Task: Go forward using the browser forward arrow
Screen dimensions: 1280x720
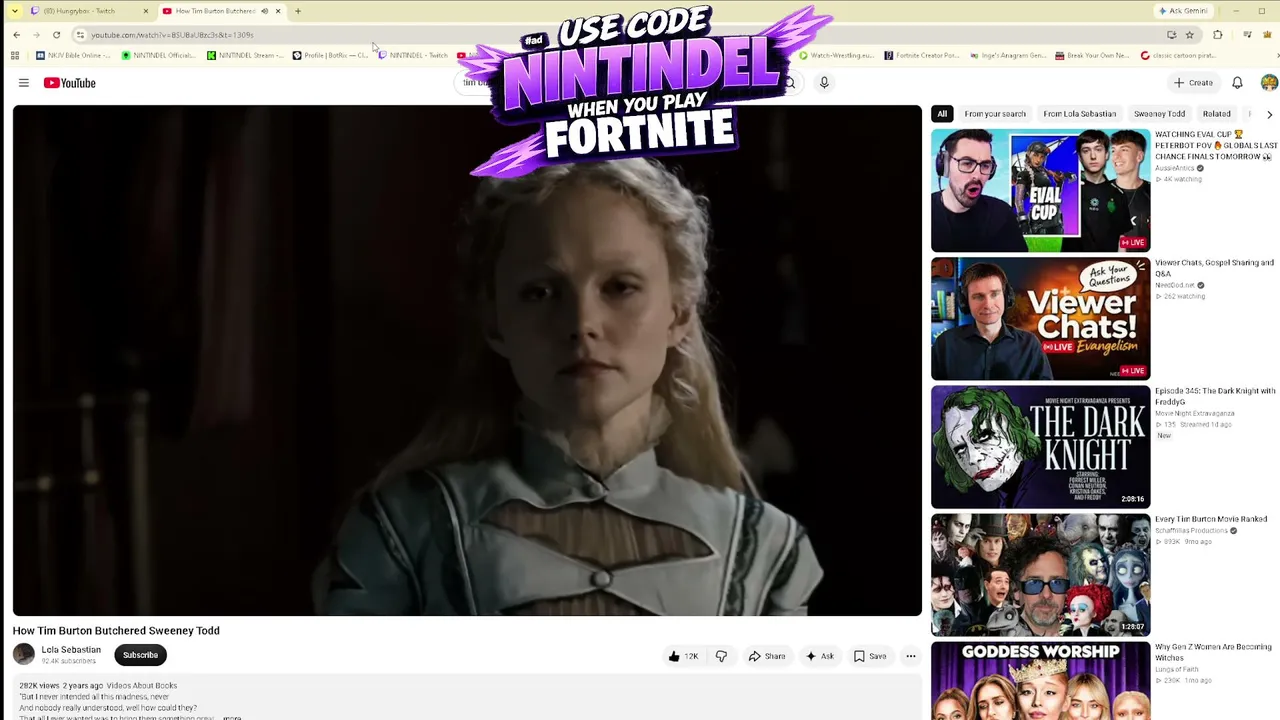Action: (x=36, y=35)
